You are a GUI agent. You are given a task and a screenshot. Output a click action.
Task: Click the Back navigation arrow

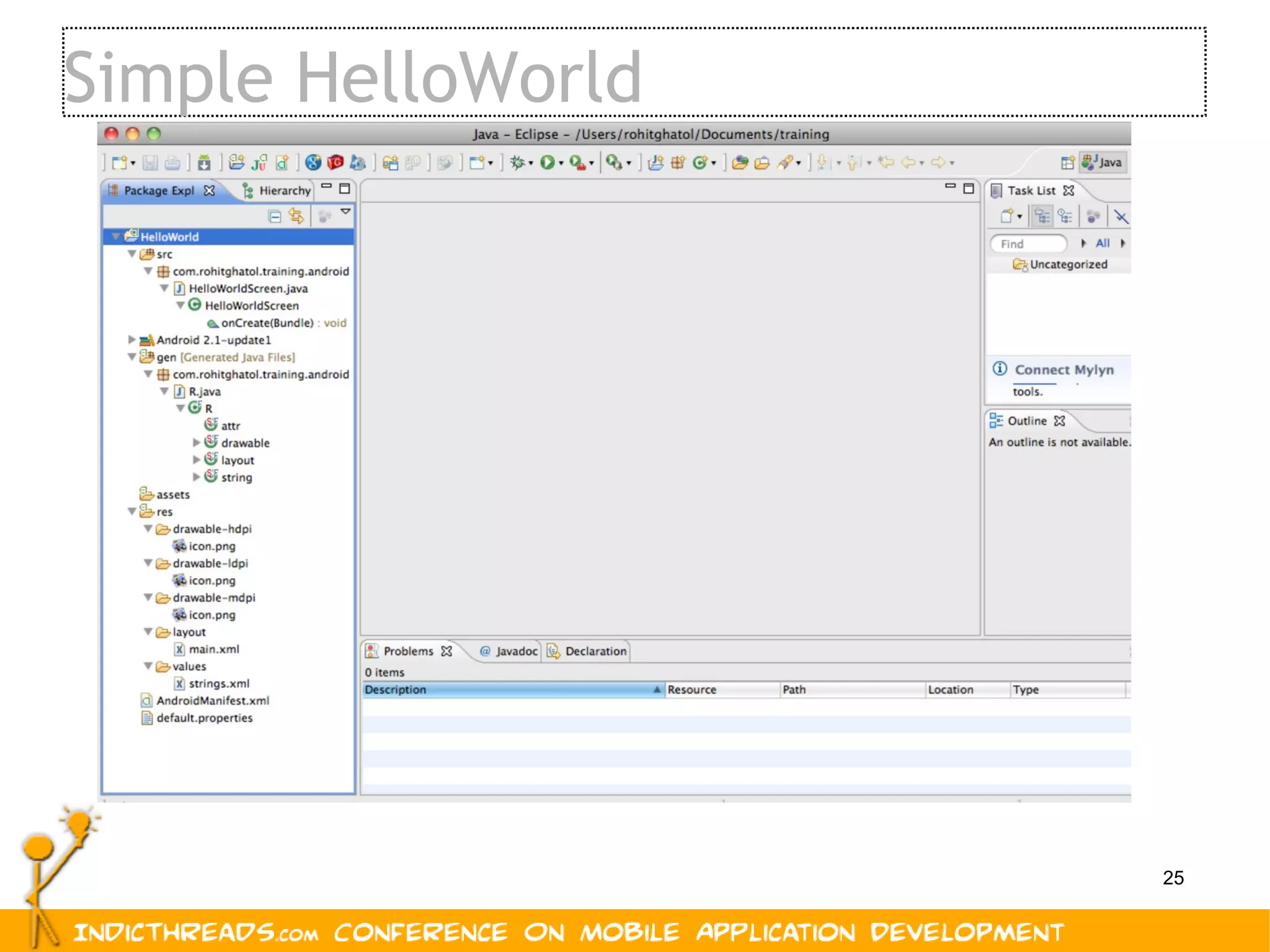[908, 162]
